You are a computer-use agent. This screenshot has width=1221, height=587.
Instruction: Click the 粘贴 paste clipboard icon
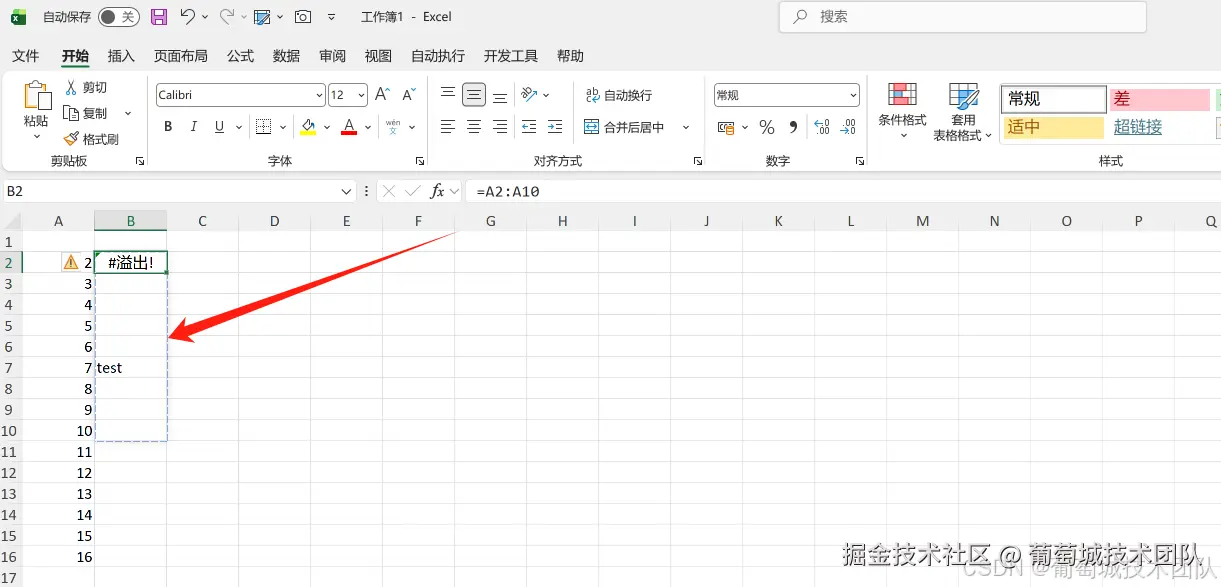coord(36,96)
